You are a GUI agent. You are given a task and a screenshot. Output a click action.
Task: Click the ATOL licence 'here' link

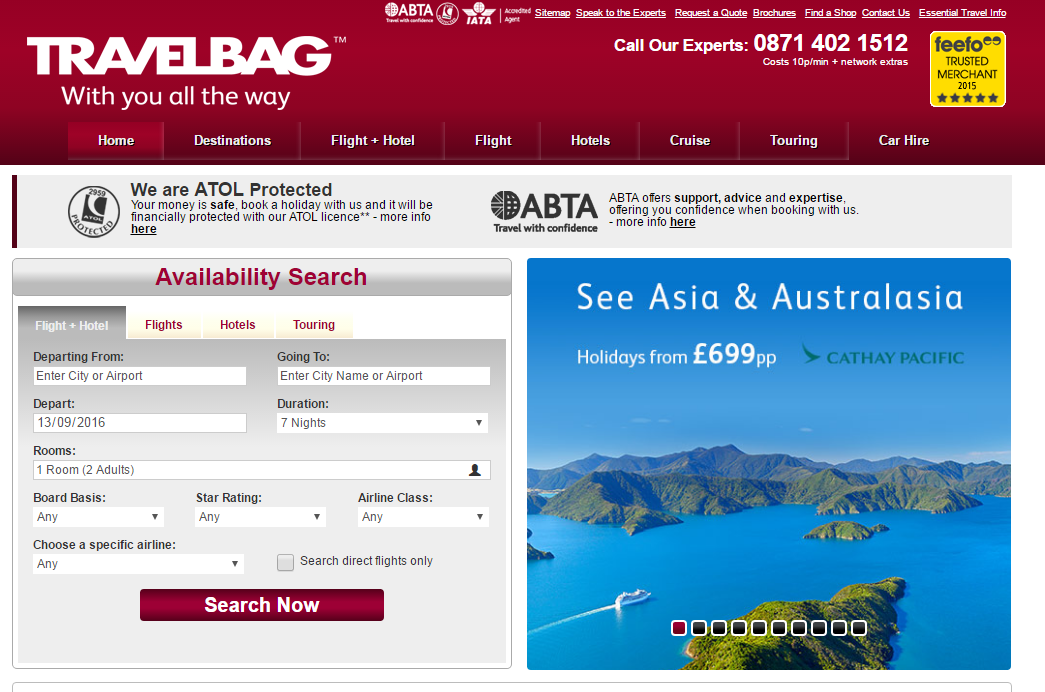[143, 229]
